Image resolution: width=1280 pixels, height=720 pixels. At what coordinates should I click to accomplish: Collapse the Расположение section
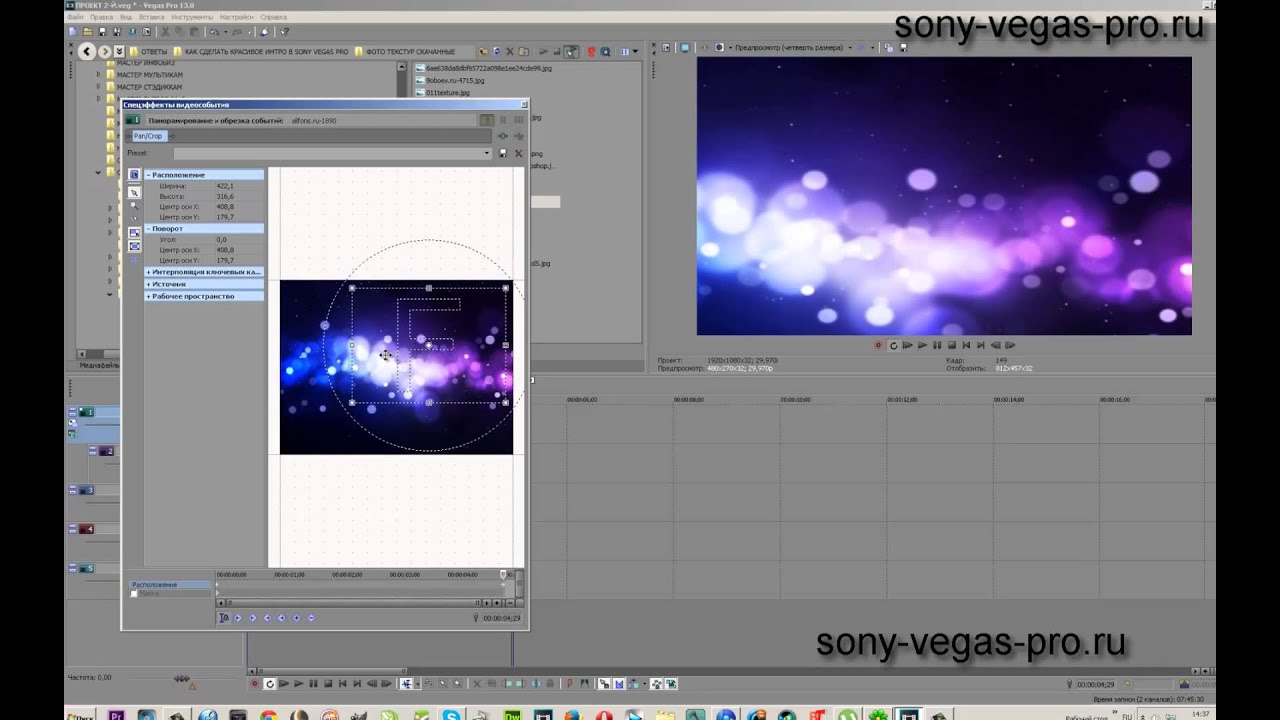point(148,175)
